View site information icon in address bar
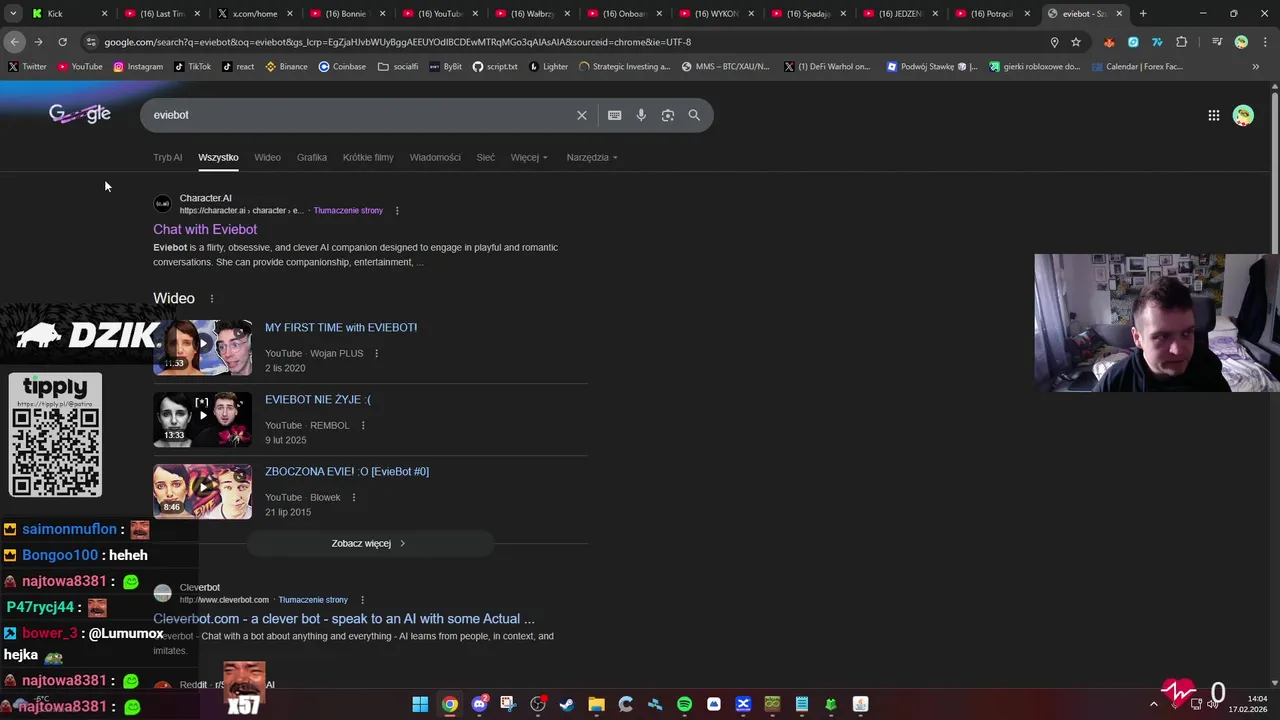1280x720 pixels. click(x=91, y=42)
